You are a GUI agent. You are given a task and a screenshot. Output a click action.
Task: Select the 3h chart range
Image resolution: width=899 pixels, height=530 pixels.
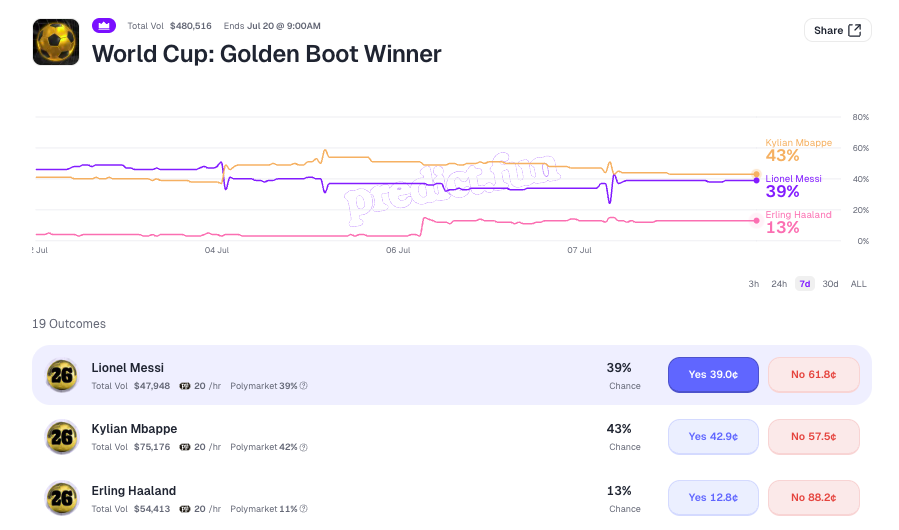coord(753,284)
